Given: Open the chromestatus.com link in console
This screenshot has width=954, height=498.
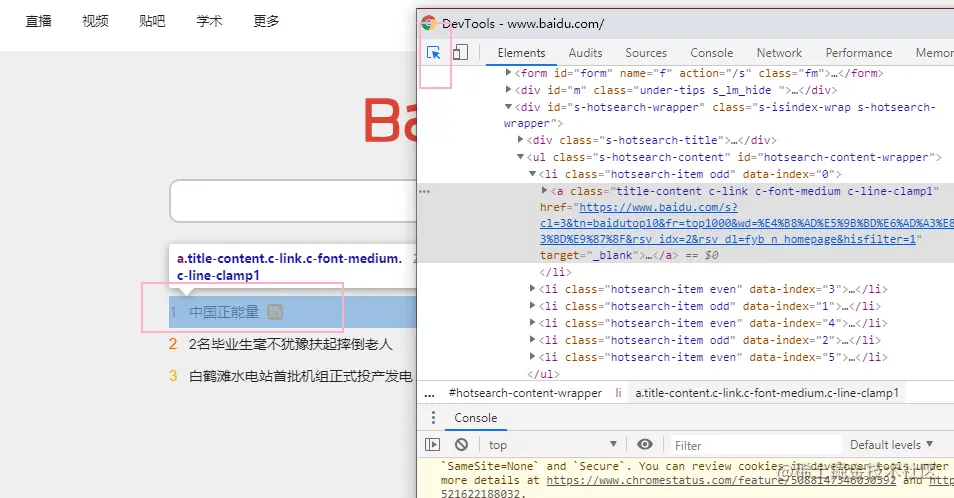Looking at the screenshot, I should coord(721,480).
